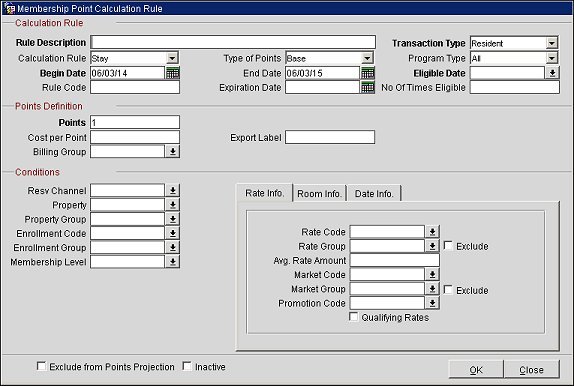Expand the Type of Points dropdown

click(x=367, y=58)
